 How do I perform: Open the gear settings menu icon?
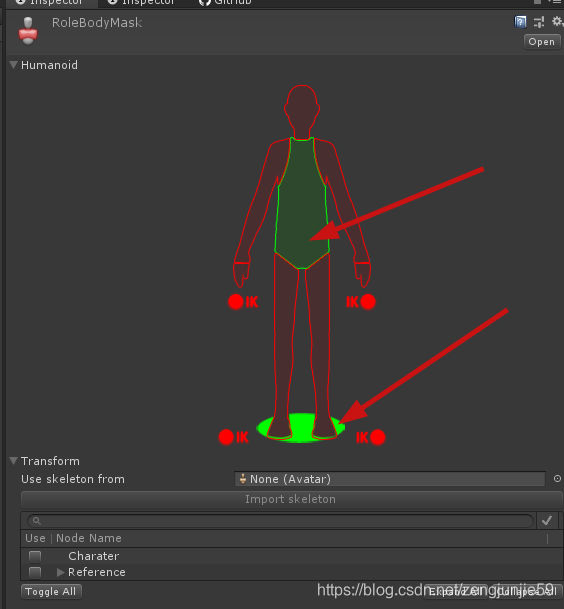tap(557, 21)
